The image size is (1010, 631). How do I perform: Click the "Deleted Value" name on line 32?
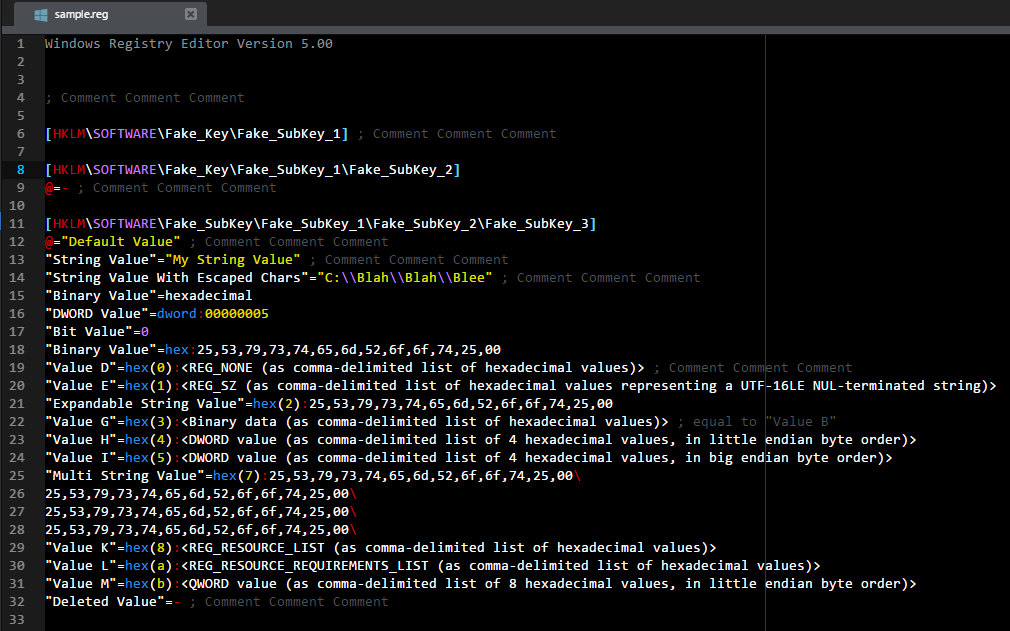coord(104,602)
